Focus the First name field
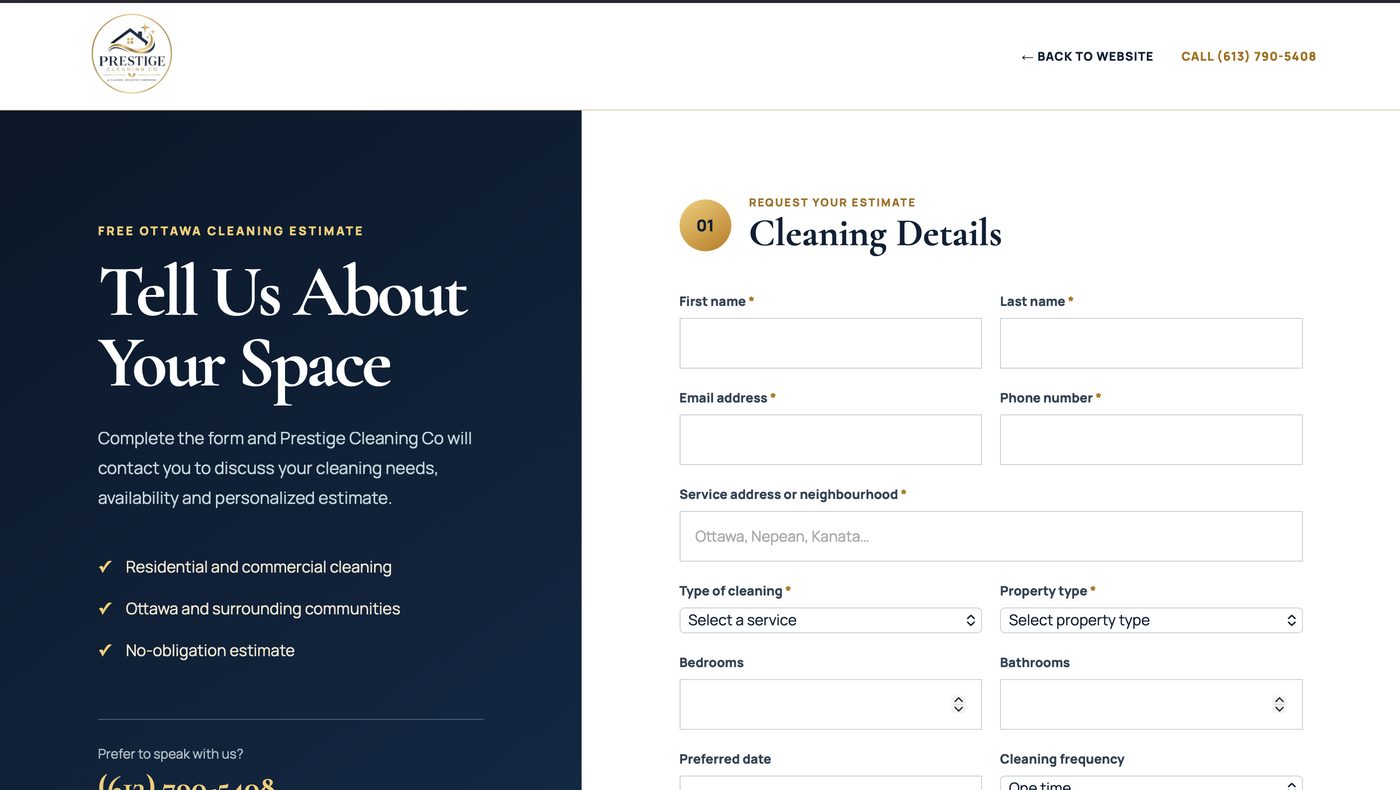The image size is (1400, 790). tap(830, 343)
